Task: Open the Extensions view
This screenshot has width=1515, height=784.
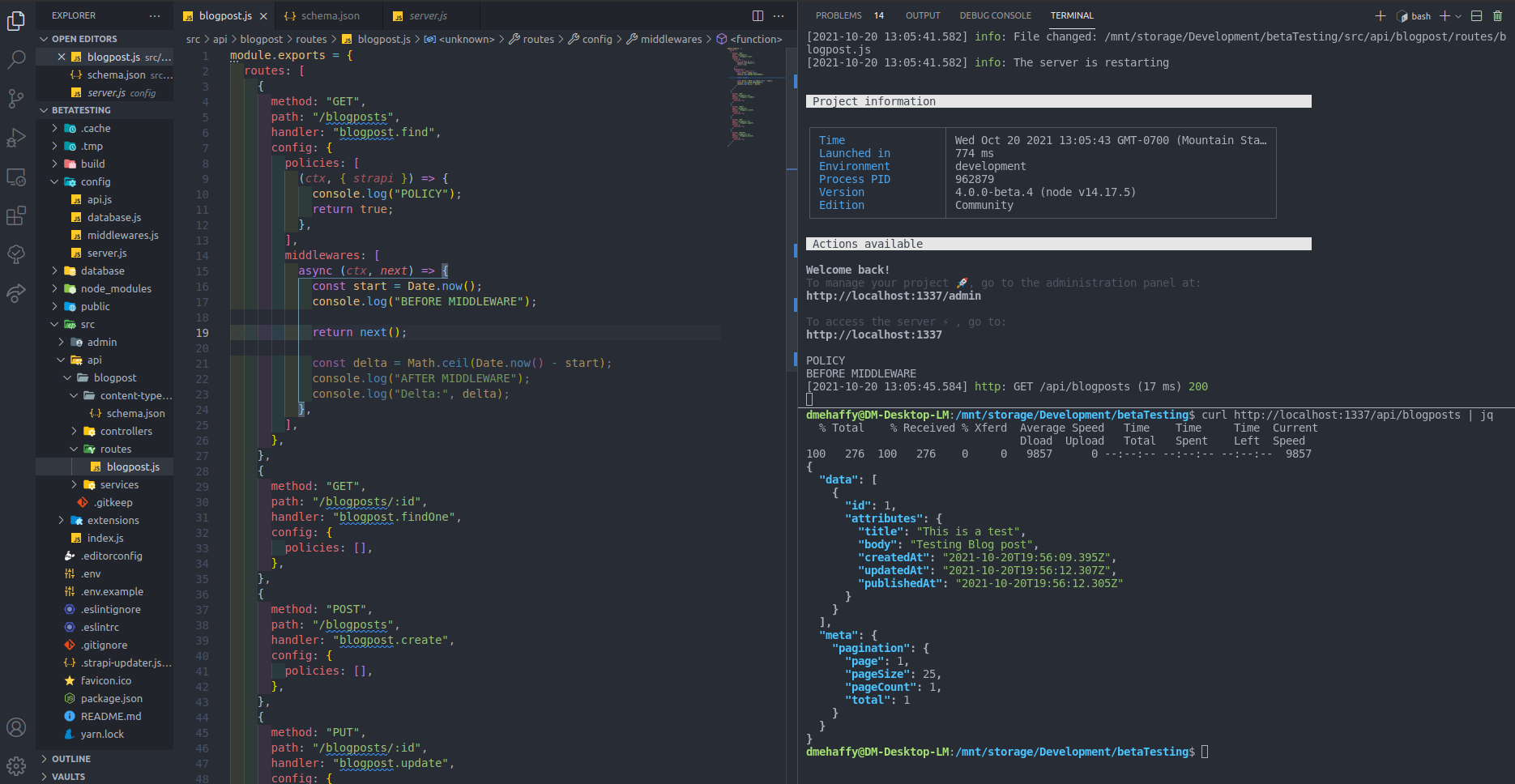Action: pos(16,215)
